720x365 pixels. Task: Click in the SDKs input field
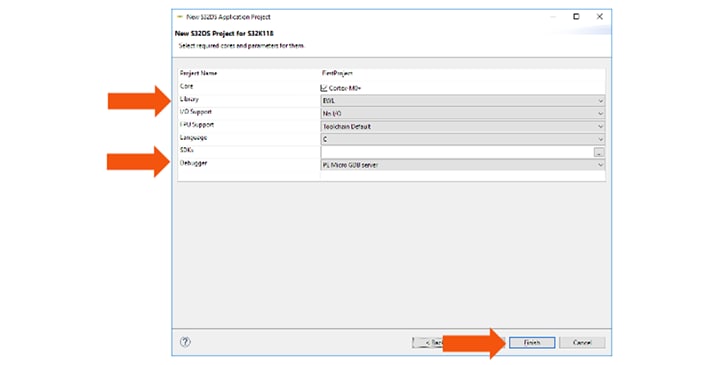pos(457,152)
